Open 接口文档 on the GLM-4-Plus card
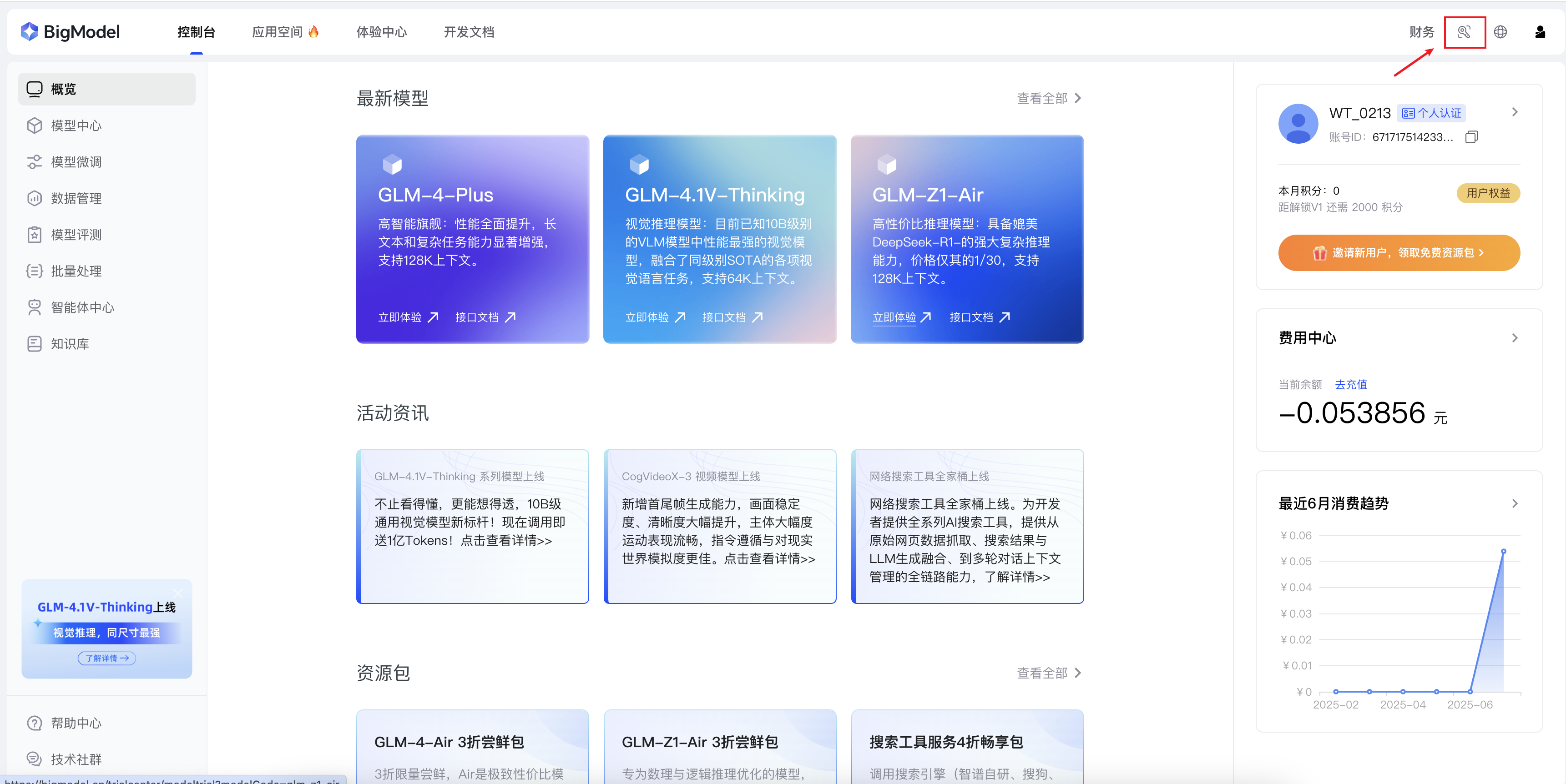This screenshot has height=784, width=1566. [x=485, y=317]
